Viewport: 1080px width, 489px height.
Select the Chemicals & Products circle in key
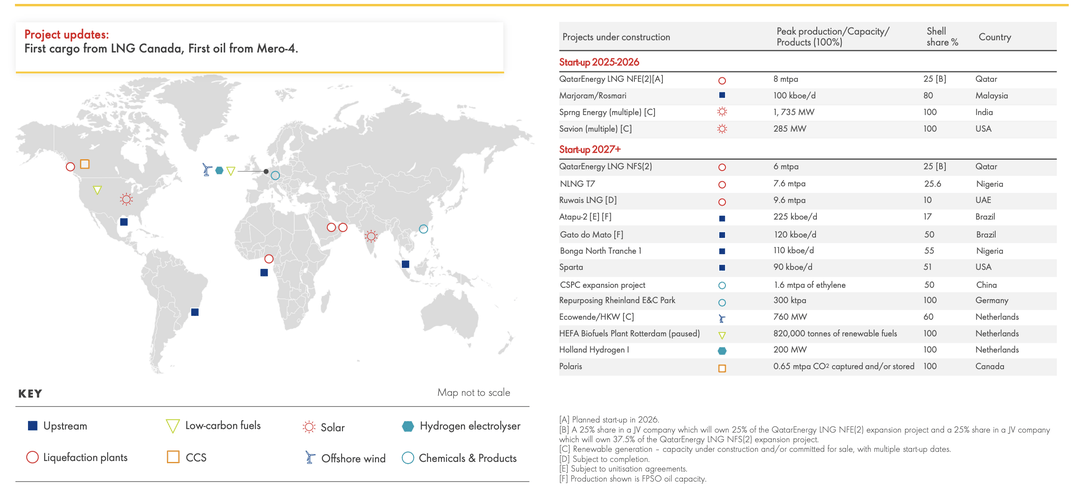[x=407, y=457]
